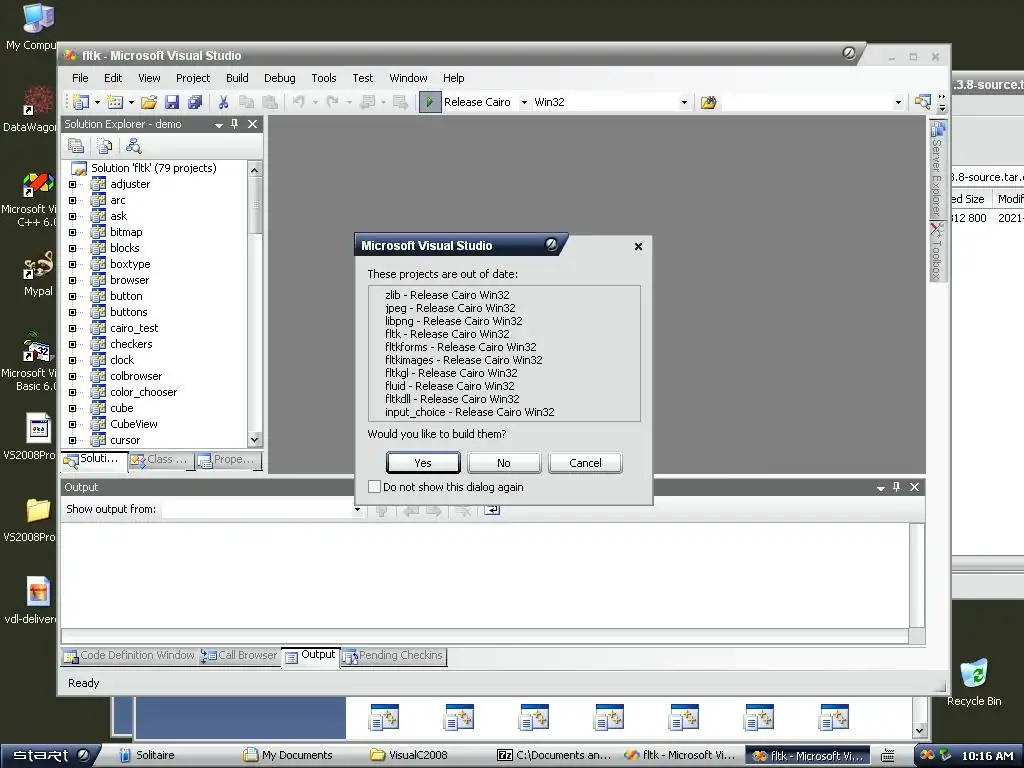
Task: Toggle word wrap in the Output toolbar
Action: click(x=492, y=510)
